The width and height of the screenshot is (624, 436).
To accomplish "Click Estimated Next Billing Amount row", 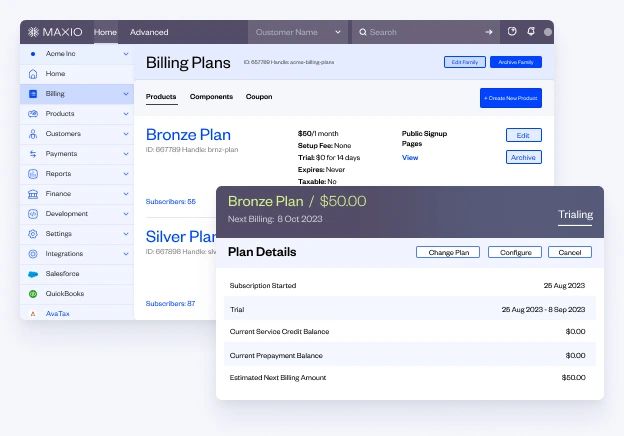I will (x=410, y=378).
